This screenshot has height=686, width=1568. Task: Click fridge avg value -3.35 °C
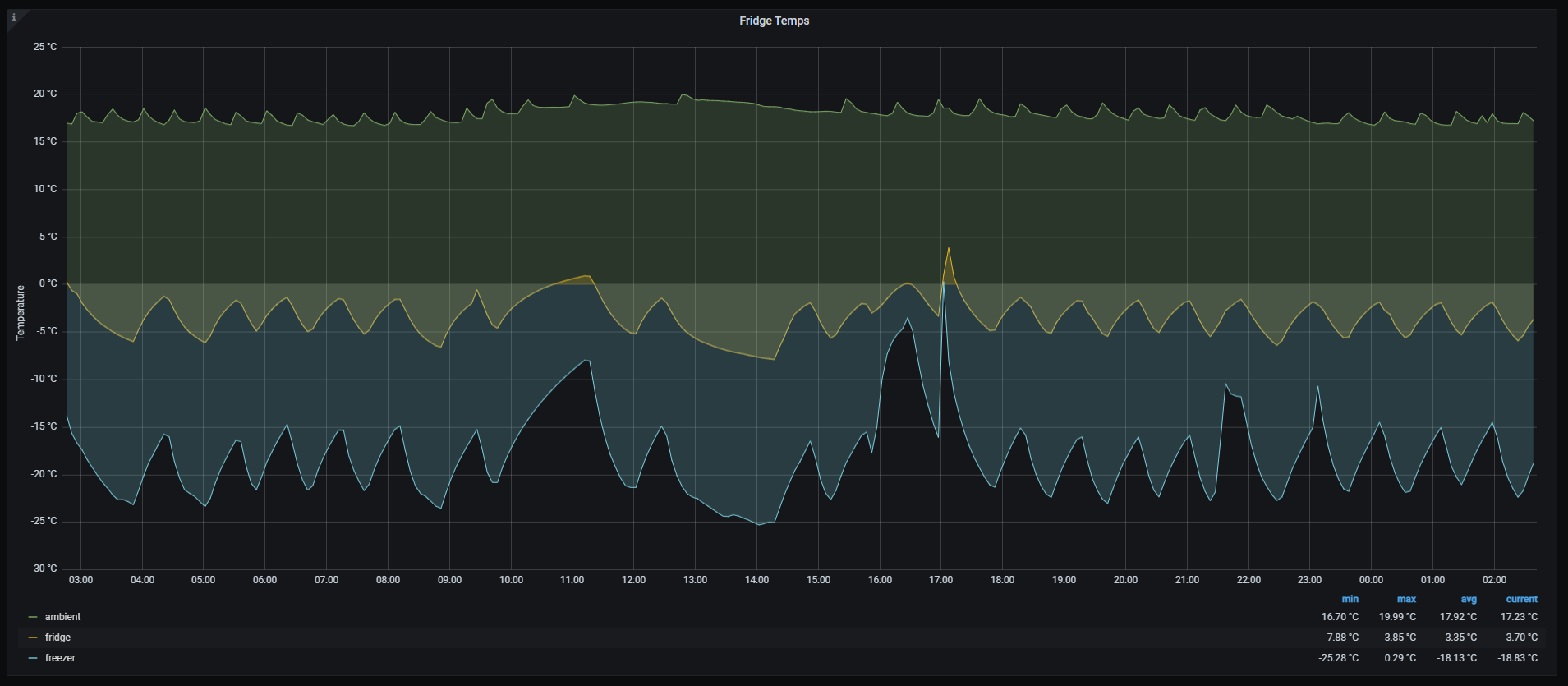[x=1460, y=638]
